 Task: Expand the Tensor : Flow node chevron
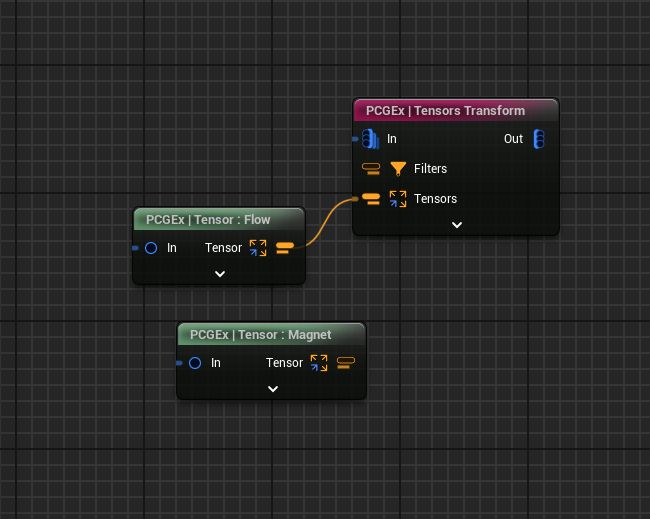[220, 274]
